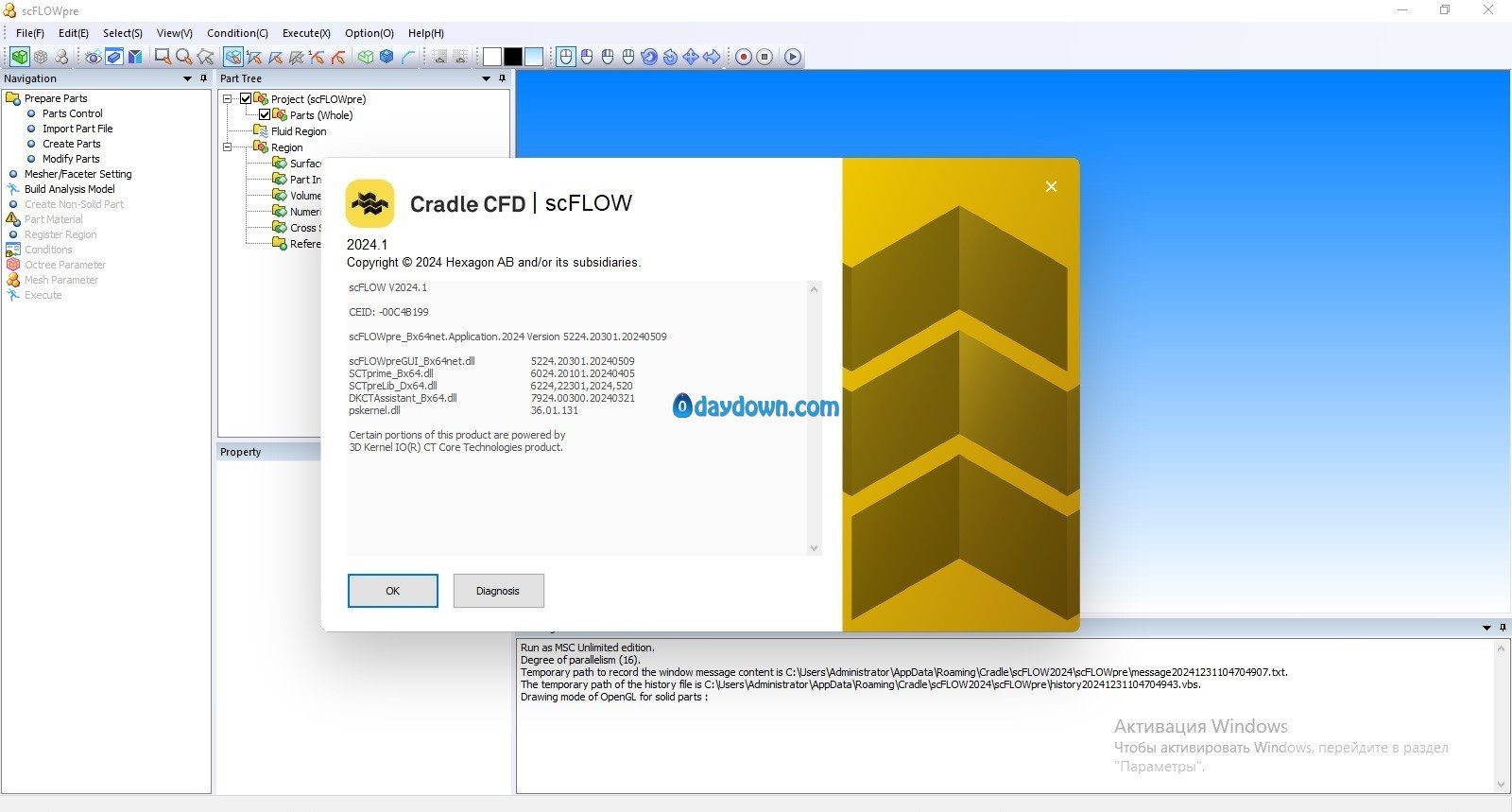Select the magnifier zoom toolbar icon

tap(183, 57)
